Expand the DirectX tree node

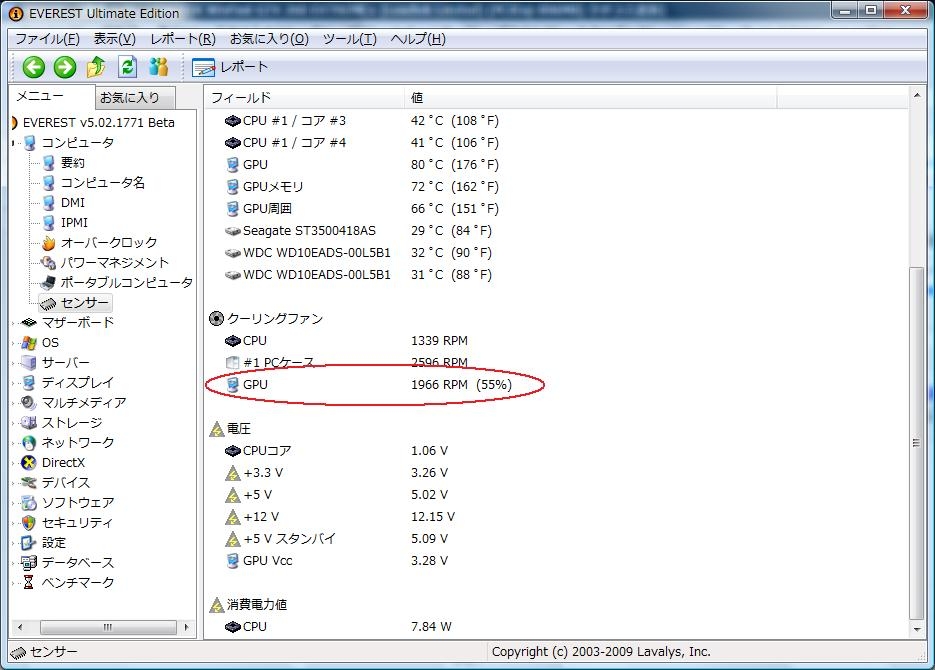13,463
